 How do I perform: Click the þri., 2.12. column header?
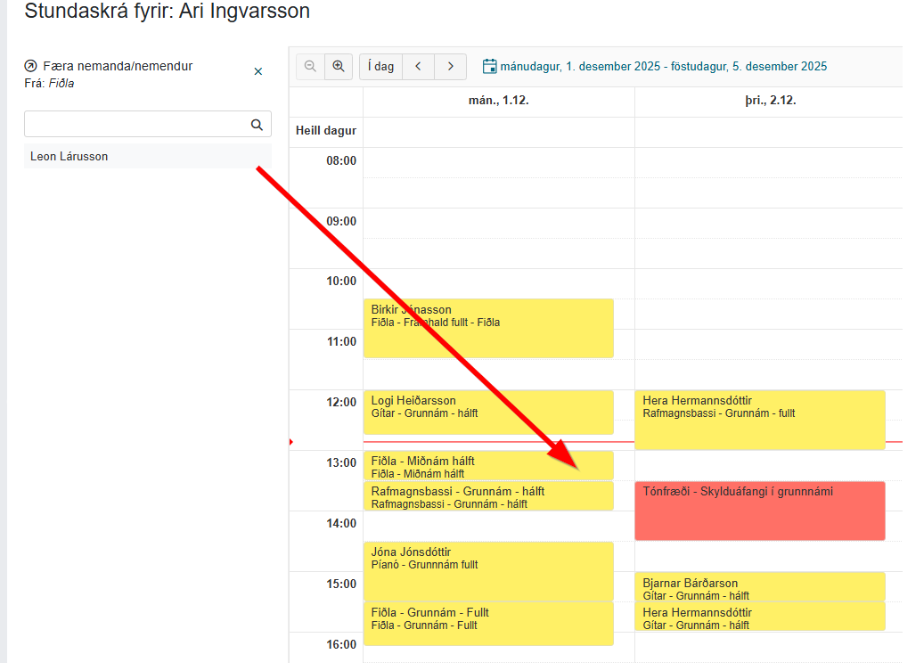(771, 100)
